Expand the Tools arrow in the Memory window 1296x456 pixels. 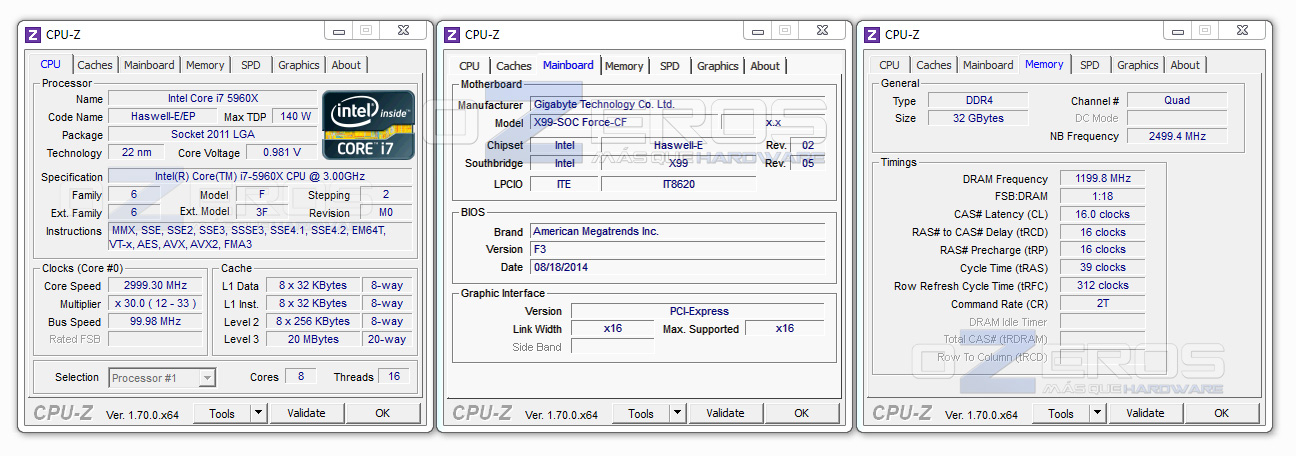1097,413
